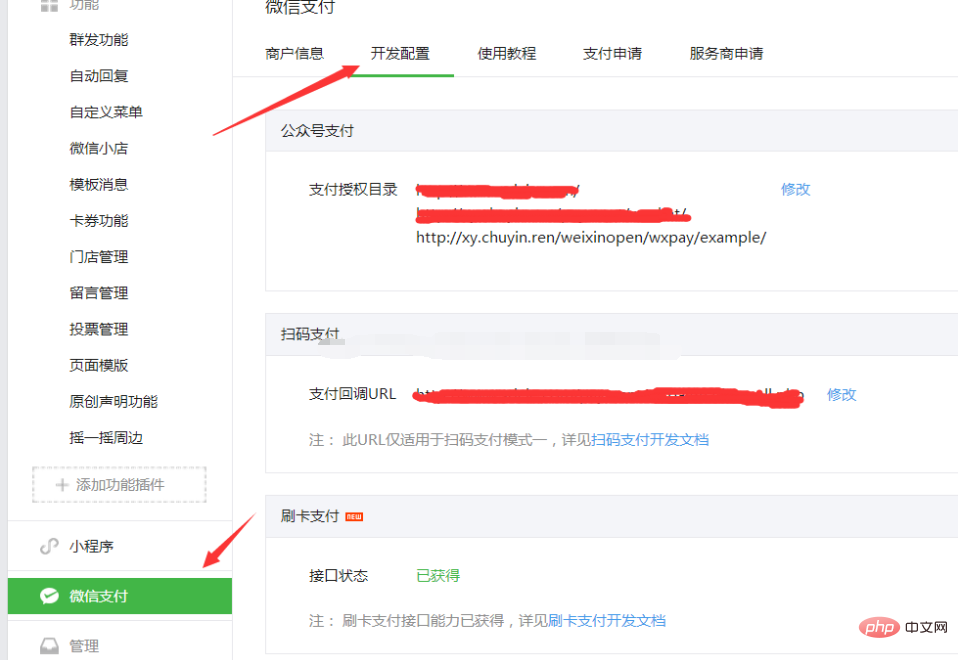
Task: Open 自动回复 in the sidebar
Action: click(x=99, y=76)
